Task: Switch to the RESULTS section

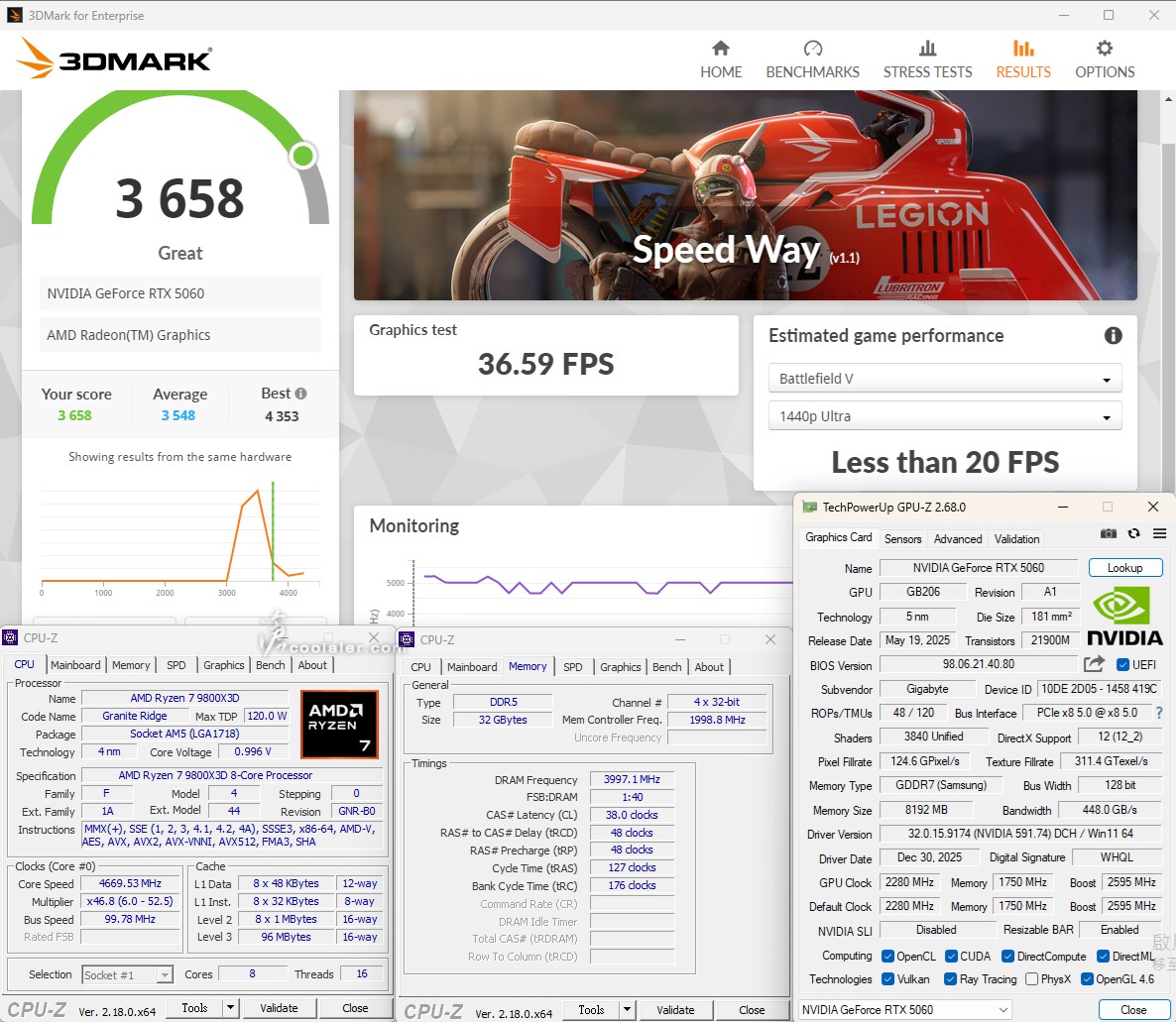Action: (x=1023, y=60)
